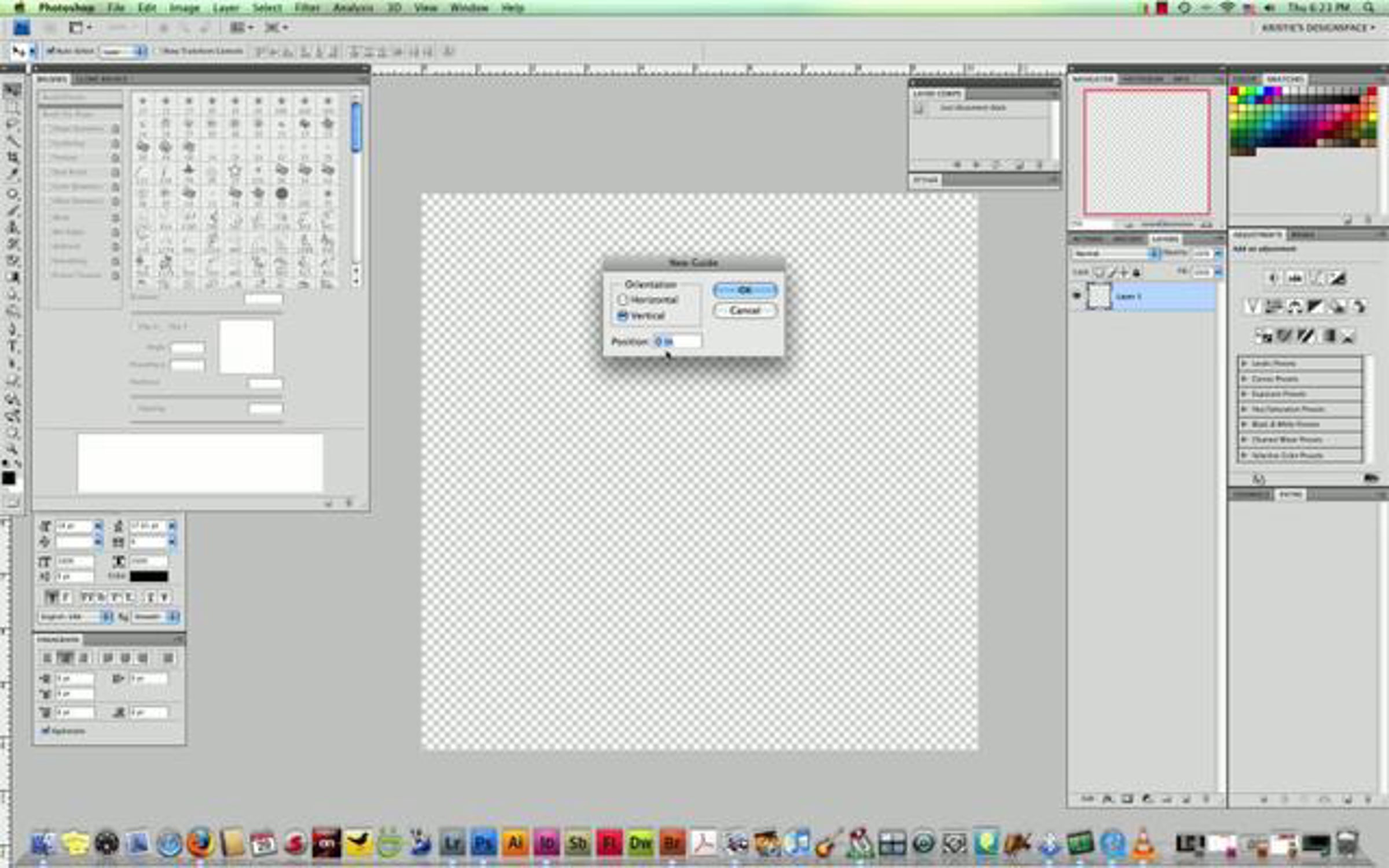Image resolution: width=1389 pixels, height=868 pixels.
Task: Select the Crop tool in toolbar
Action: tap(12, 157)
